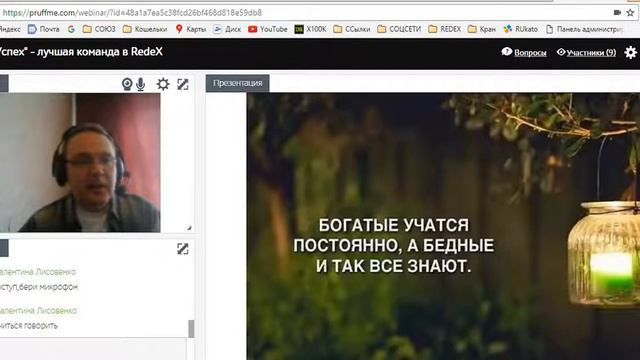Viewport: 640px width, 360px height.
Task: Click chat message ending 'бери микрофон'
Action: 39,287
